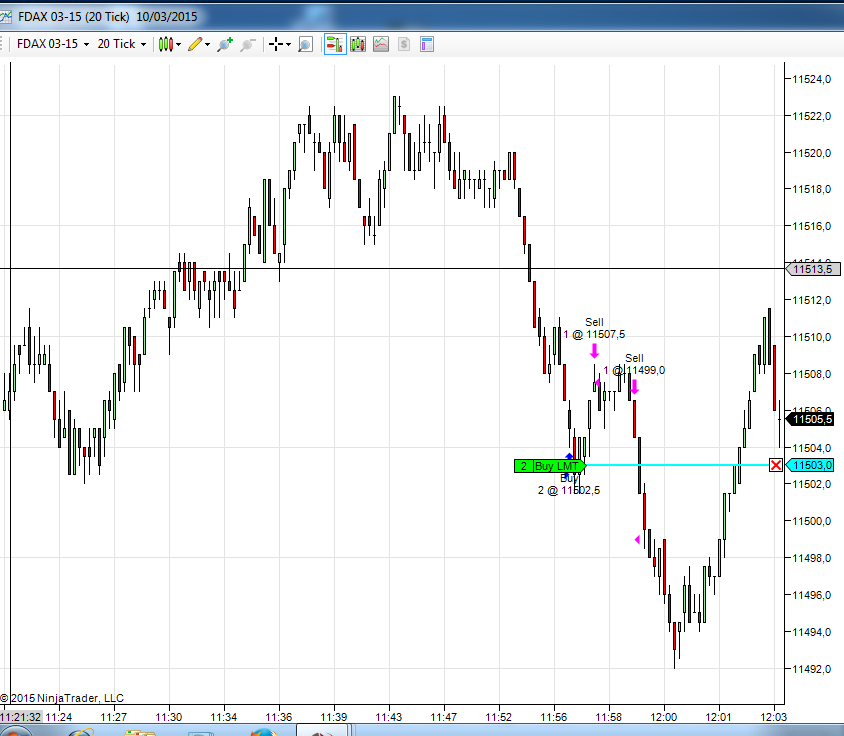
Task: Select the drawing tools pencil icon
Action: [195, 44]
